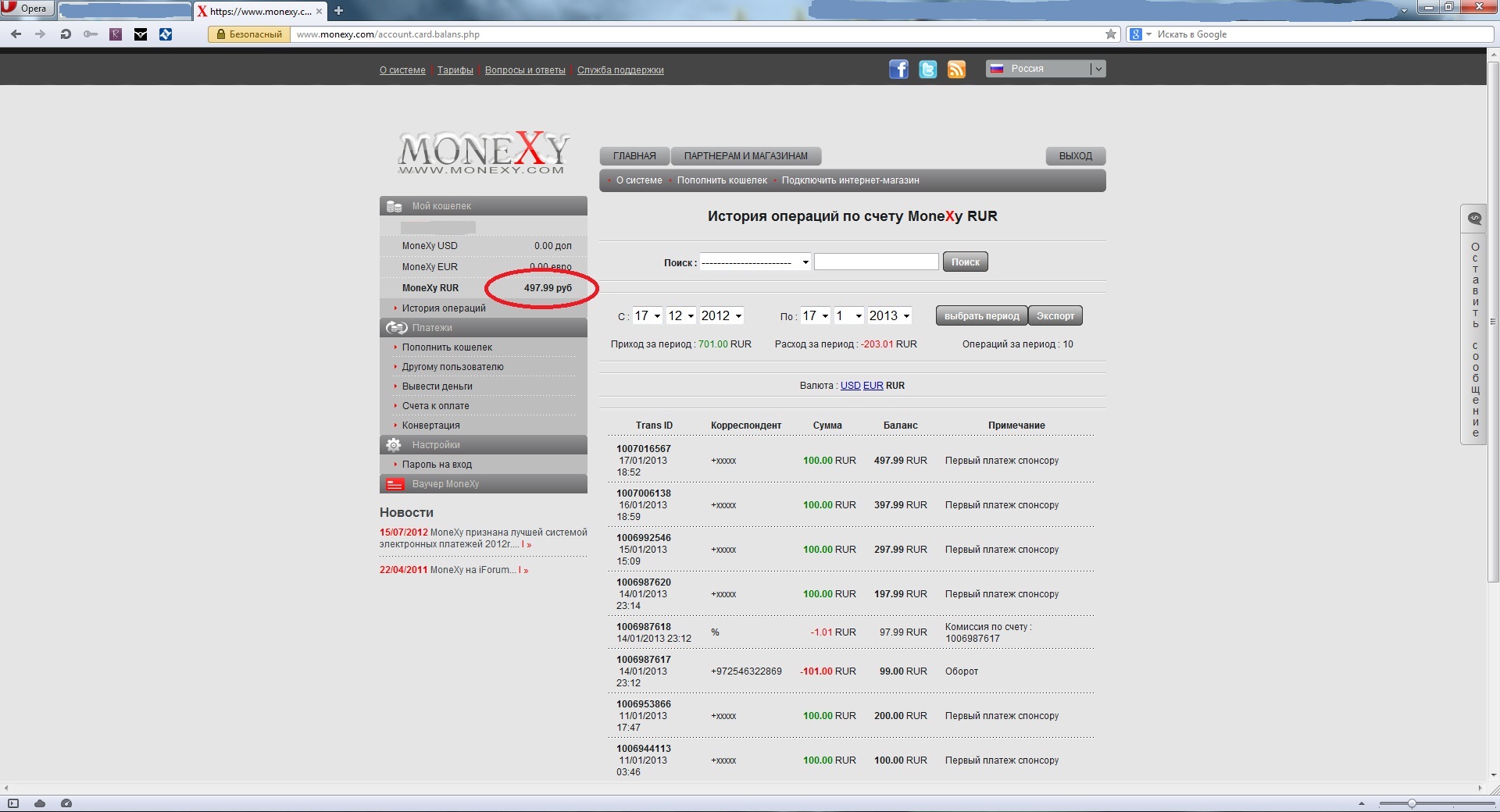
Task: Open the blue diamond bookmark icon
Action: [x=166, y=34]
